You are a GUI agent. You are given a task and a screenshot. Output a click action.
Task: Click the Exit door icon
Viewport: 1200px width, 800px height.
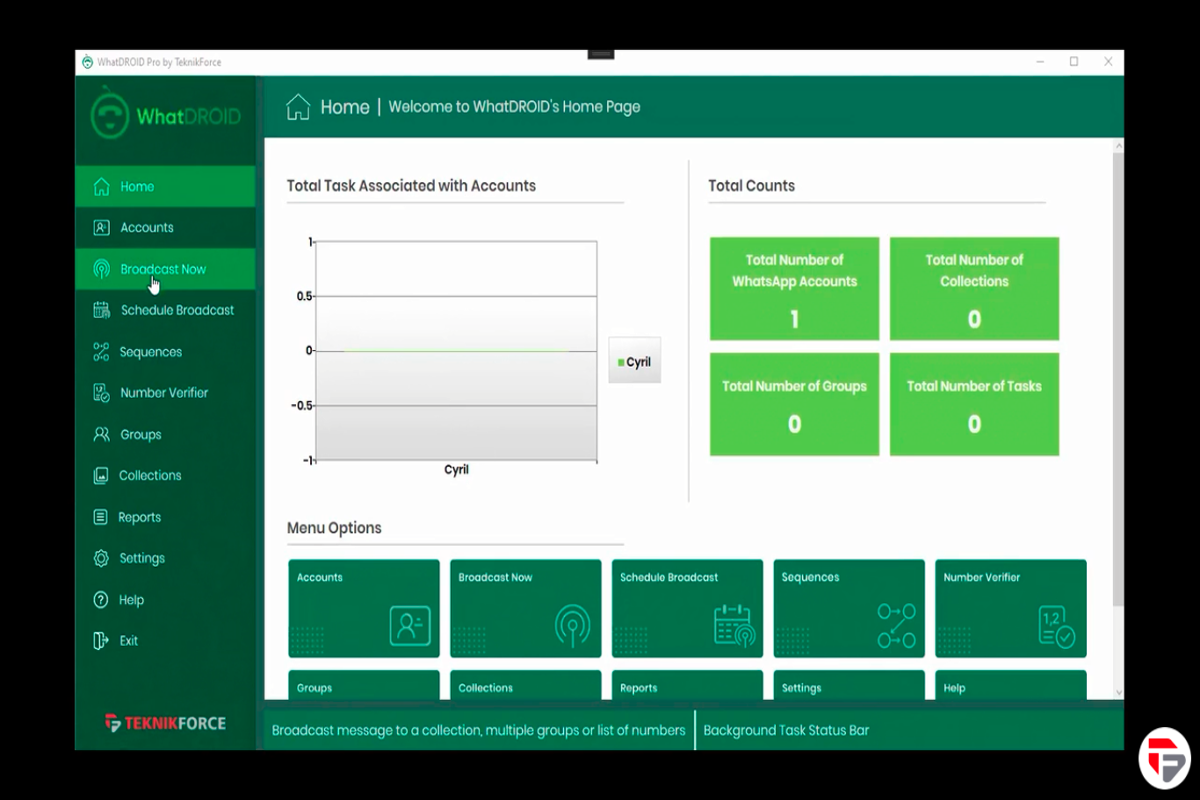coord(101,641)
